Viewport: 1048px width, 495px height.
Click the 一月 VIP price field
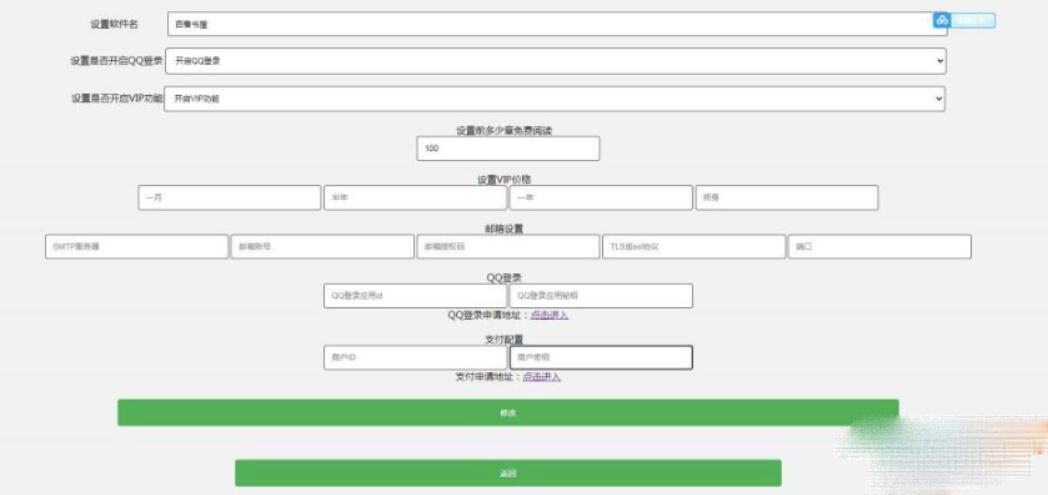pyautogui.click(x=228, y=198)
